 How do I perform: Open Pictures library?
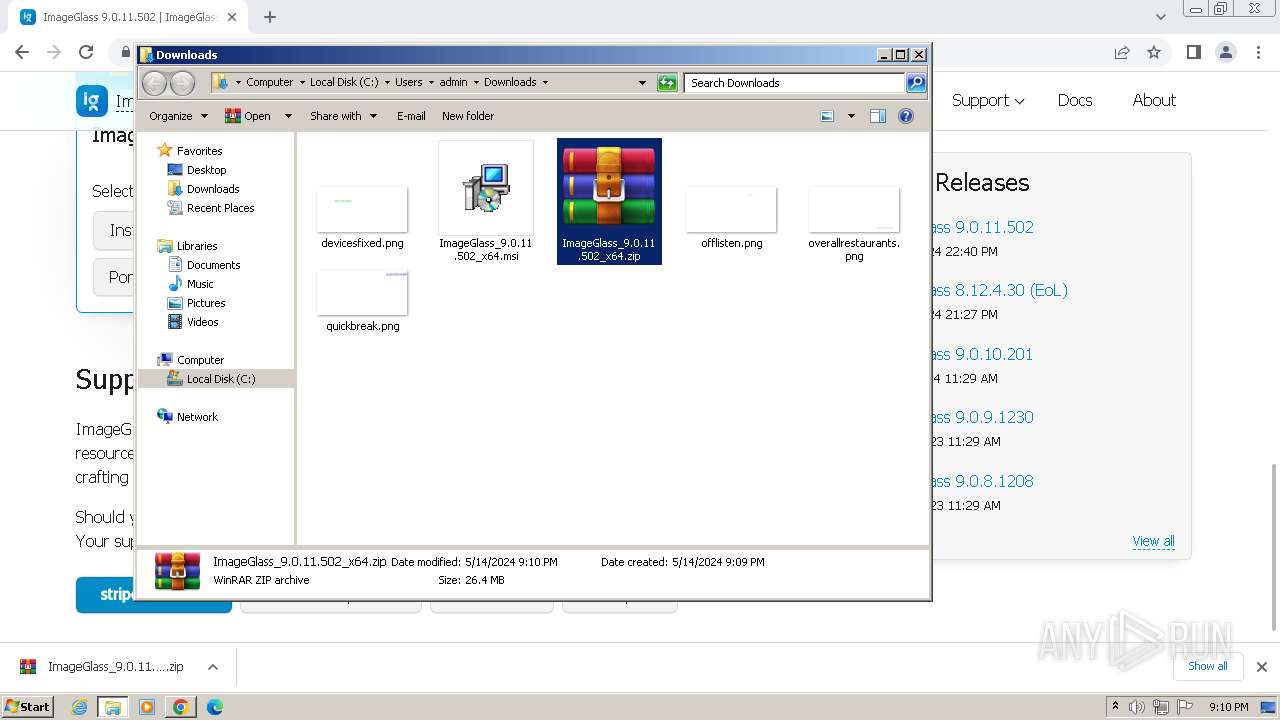point(206,303)
